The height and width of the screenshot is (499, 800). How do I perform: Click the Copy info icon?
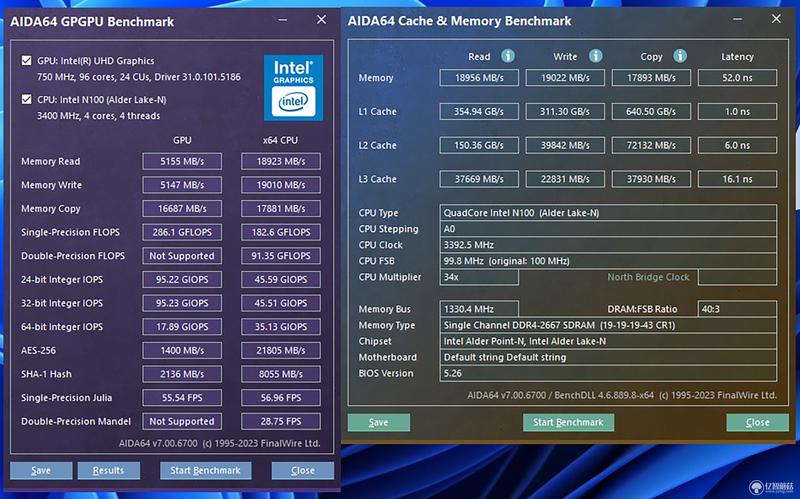click(x=680, y=56)
